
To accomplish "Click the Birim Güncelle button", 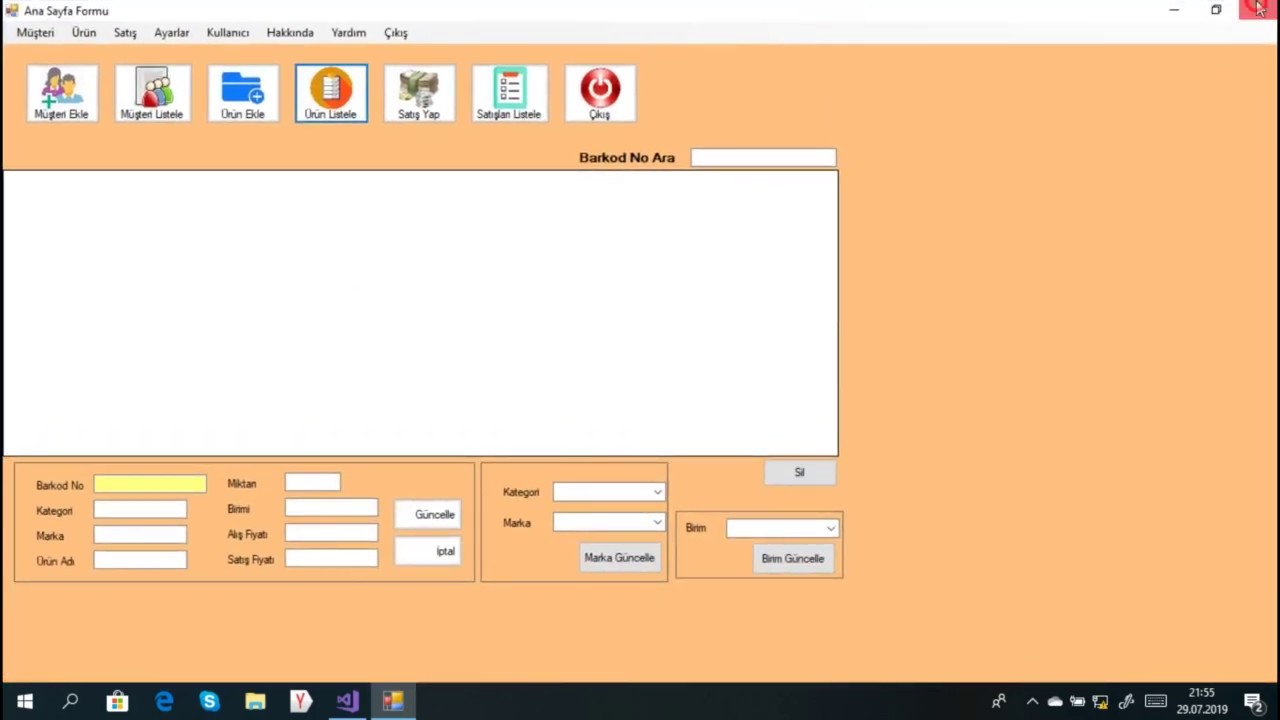I will [793, 559].
